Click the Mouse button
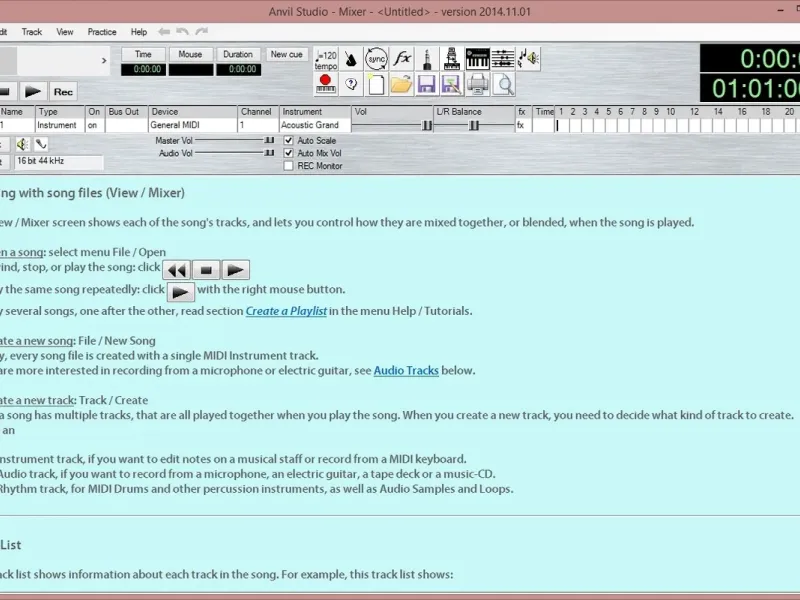Screen dimensions: 800x600 (x=190, y=54)
